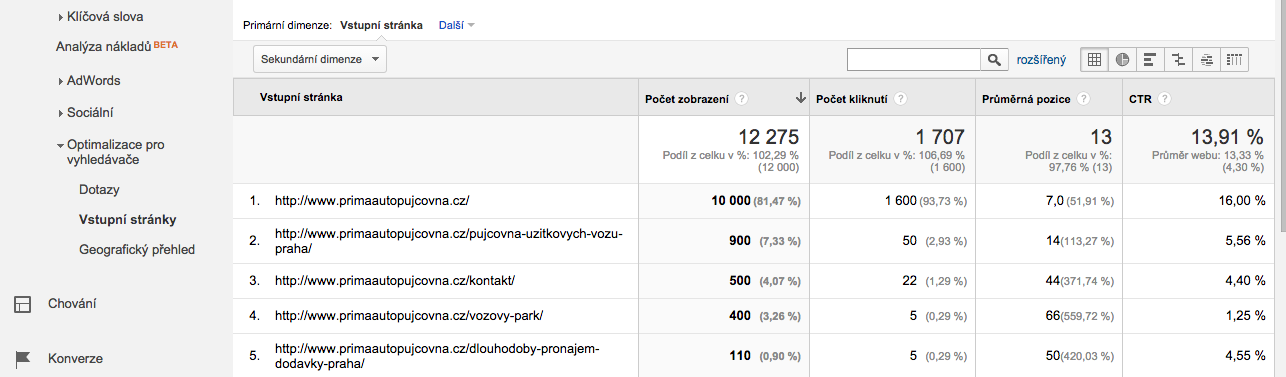The image size is (1286, 377).
Task: Click impressions cell showing 900
Action: 740,241
